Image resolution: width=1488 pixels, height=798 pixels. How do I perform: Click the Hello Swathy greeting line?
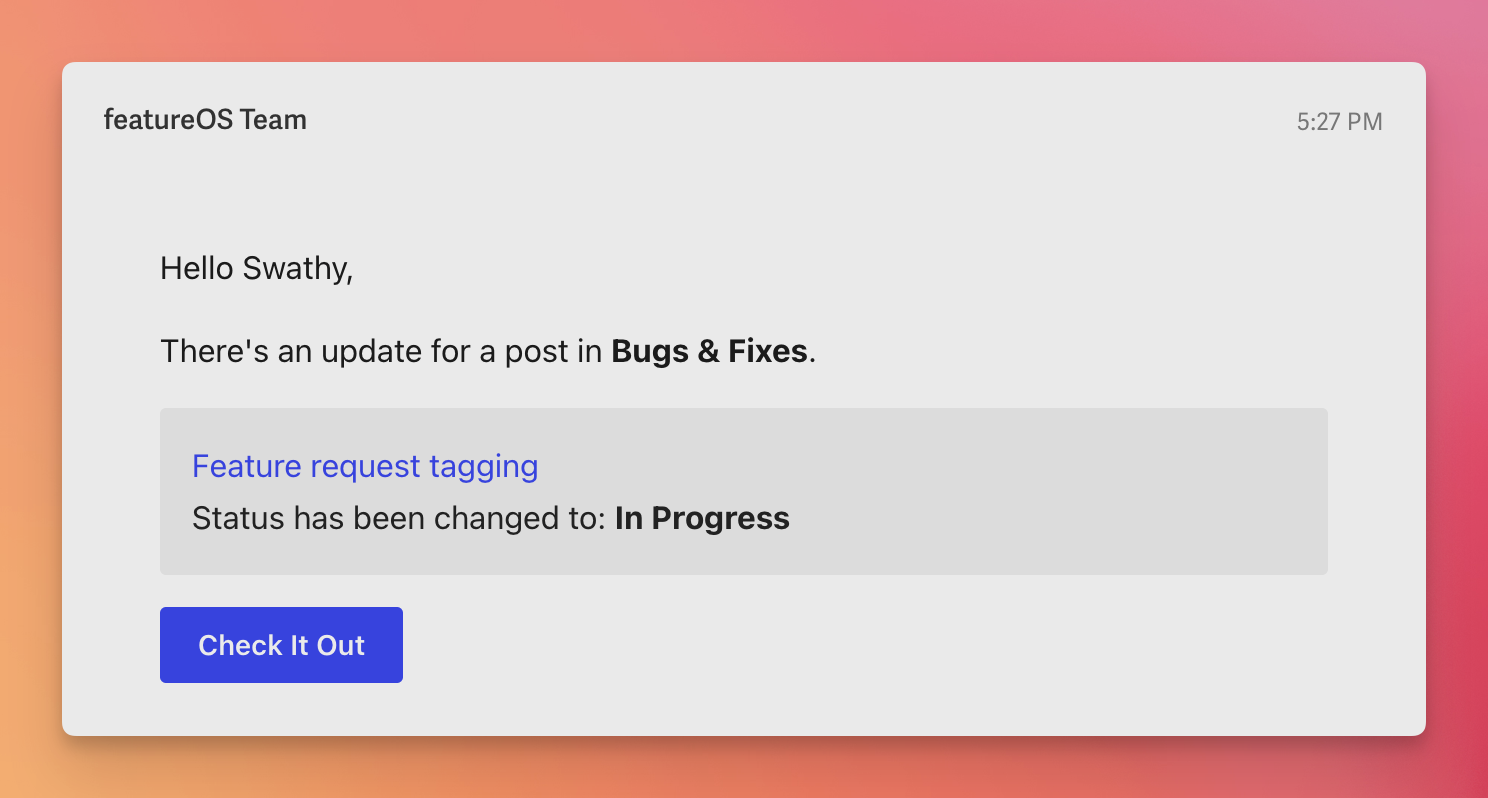pos(256,268)
